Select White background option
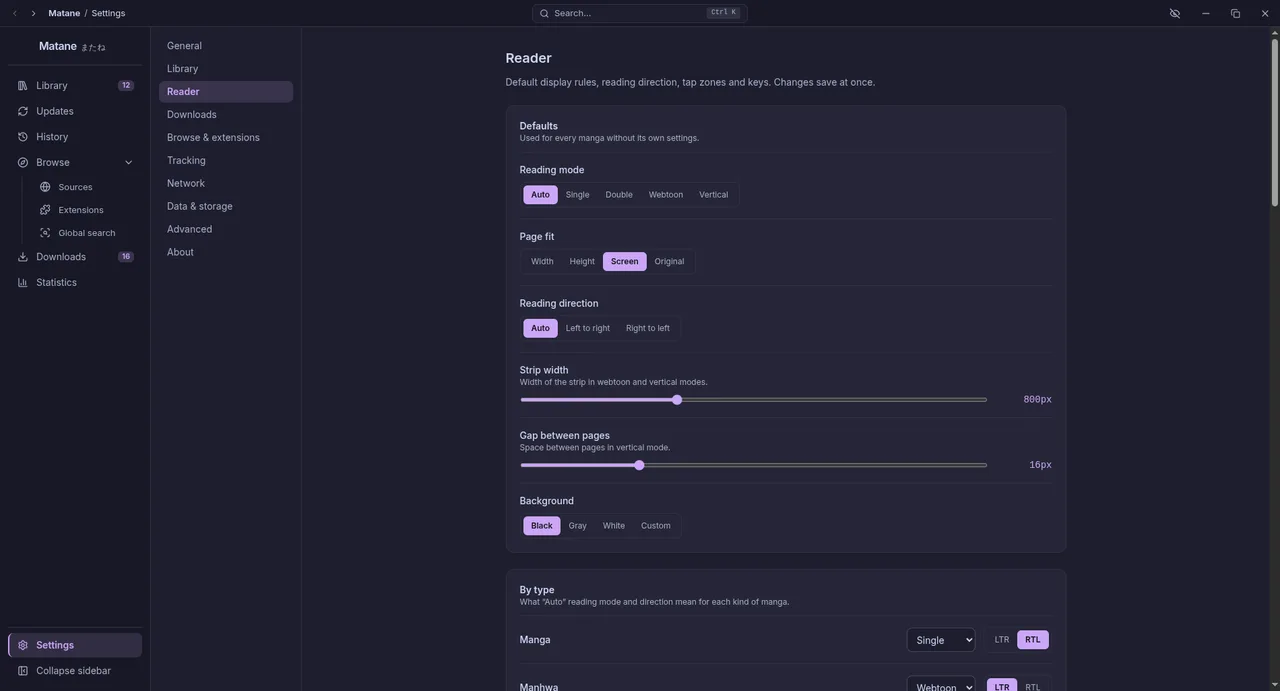 point(614,526)
